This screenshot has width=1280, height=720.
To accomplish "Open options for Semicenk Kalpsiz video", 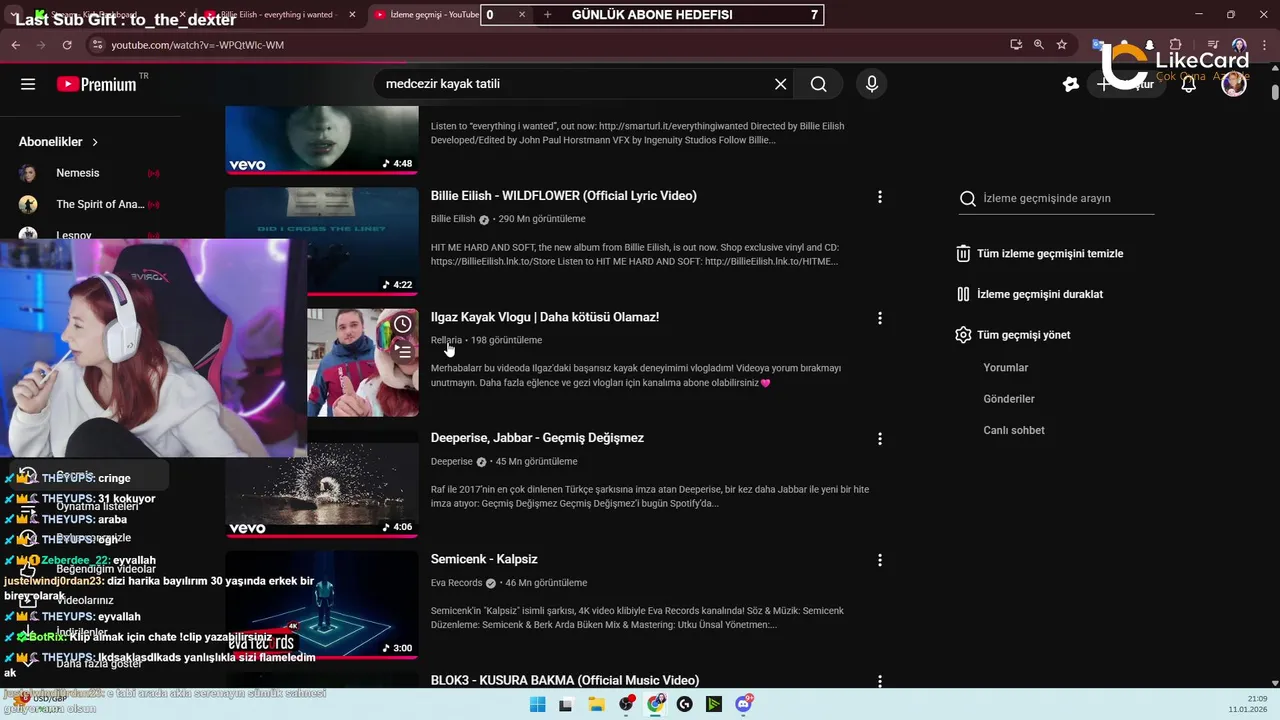I will tap(880, 560).
